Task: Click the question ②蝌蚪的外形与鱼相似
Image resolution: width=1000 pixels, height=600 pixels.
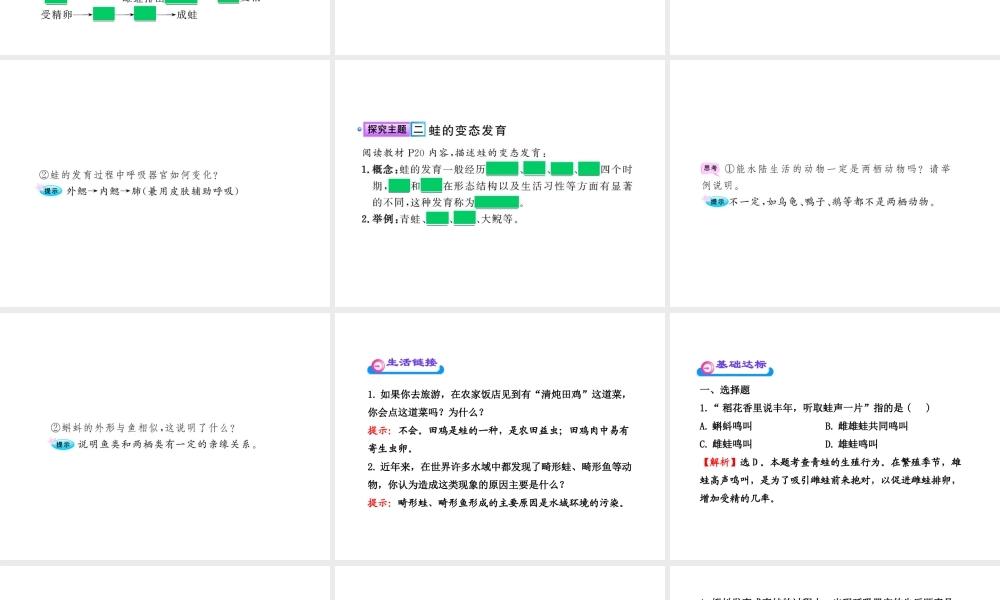Action: [143, 428]
